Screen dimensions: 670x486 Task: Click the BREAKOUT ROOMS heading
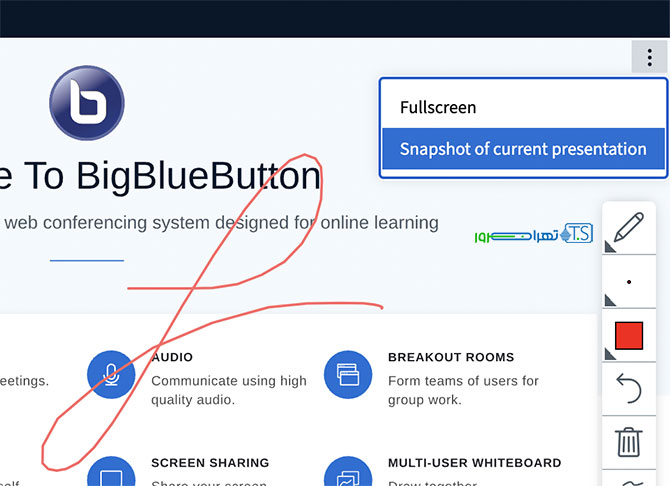point(451,357)
